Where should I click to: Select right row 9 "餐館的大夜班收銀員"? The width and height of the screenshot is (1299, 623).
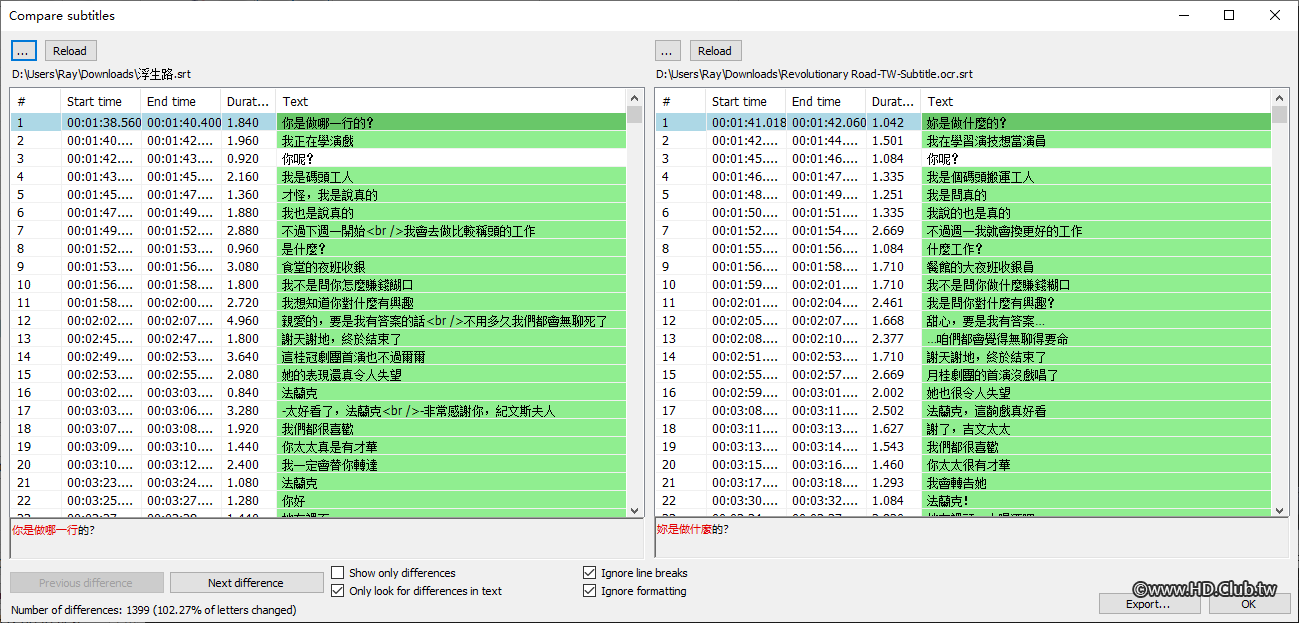pos(964,267)
